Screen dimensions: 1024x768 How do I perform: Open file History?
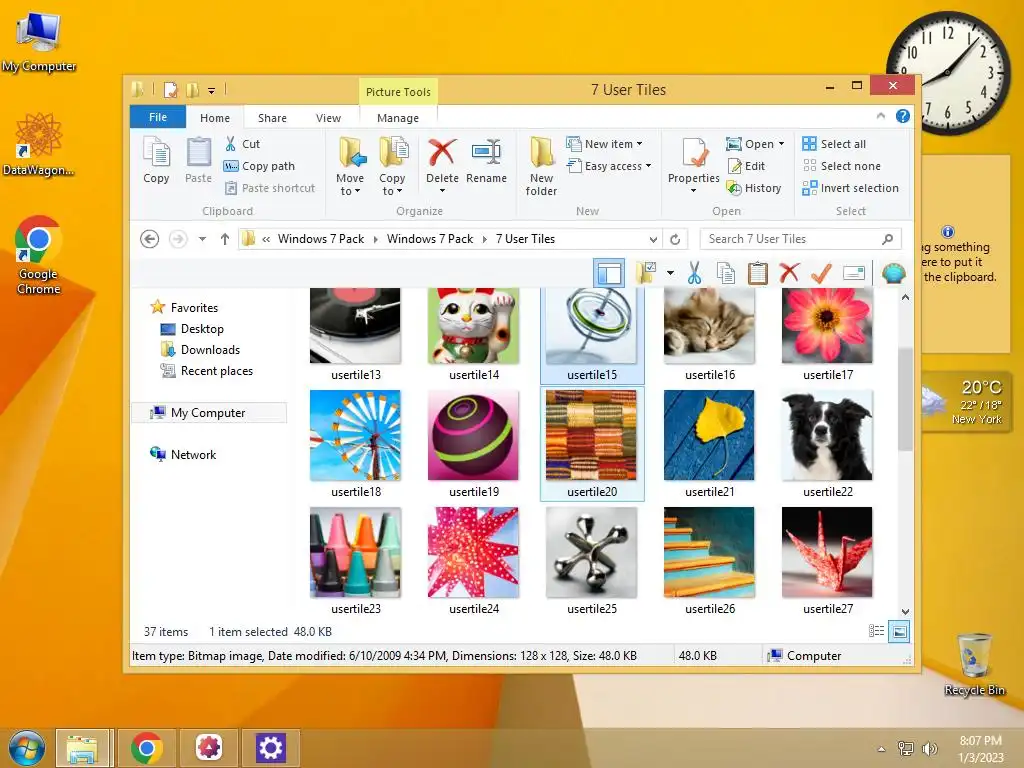click(754, 188)
